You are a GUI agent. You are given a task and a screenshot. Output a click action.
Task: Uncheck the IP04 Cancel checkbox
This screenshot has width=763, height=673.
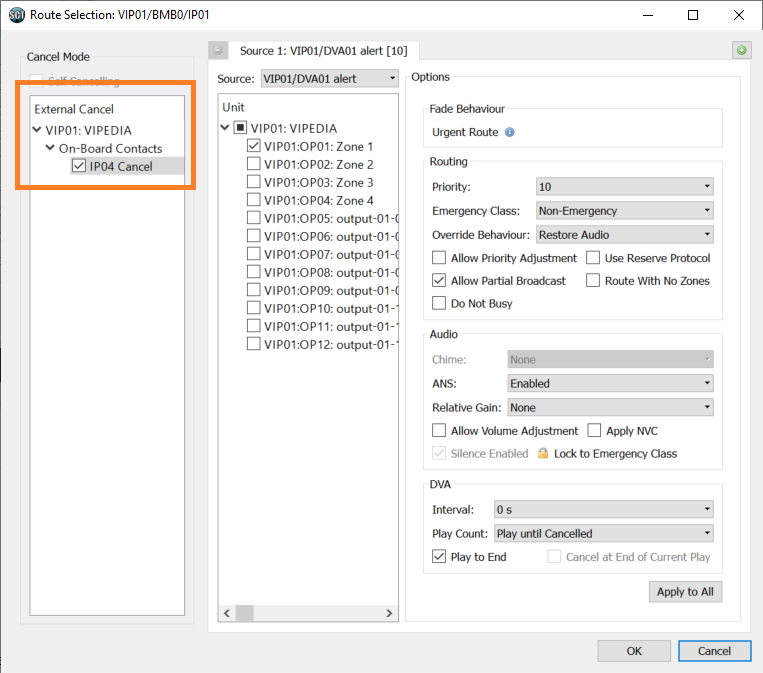[x=79, y=166]
